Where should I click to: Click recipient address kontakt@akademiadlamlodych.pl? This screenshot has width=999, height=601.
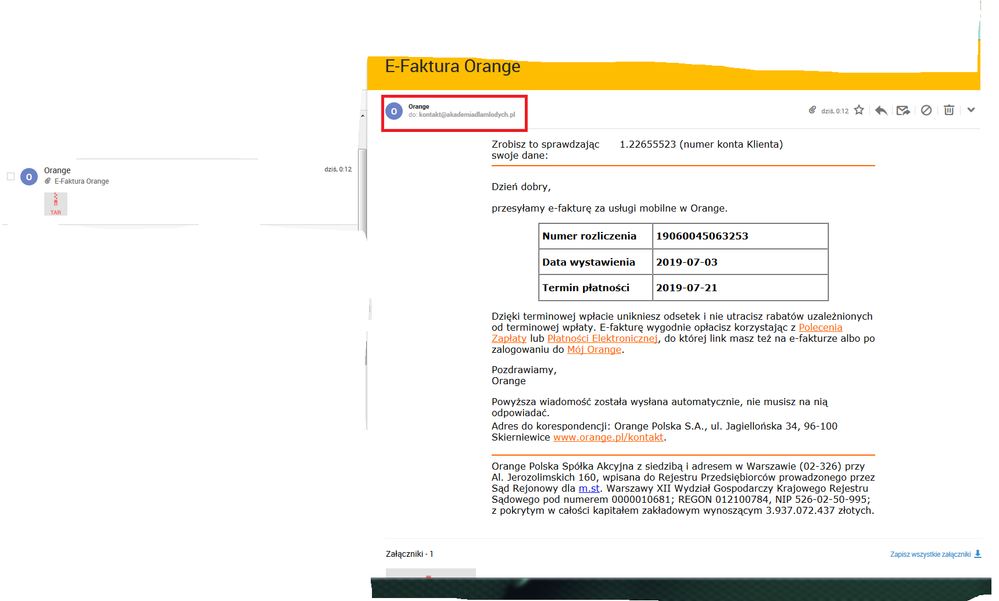[x=467, y=116]
